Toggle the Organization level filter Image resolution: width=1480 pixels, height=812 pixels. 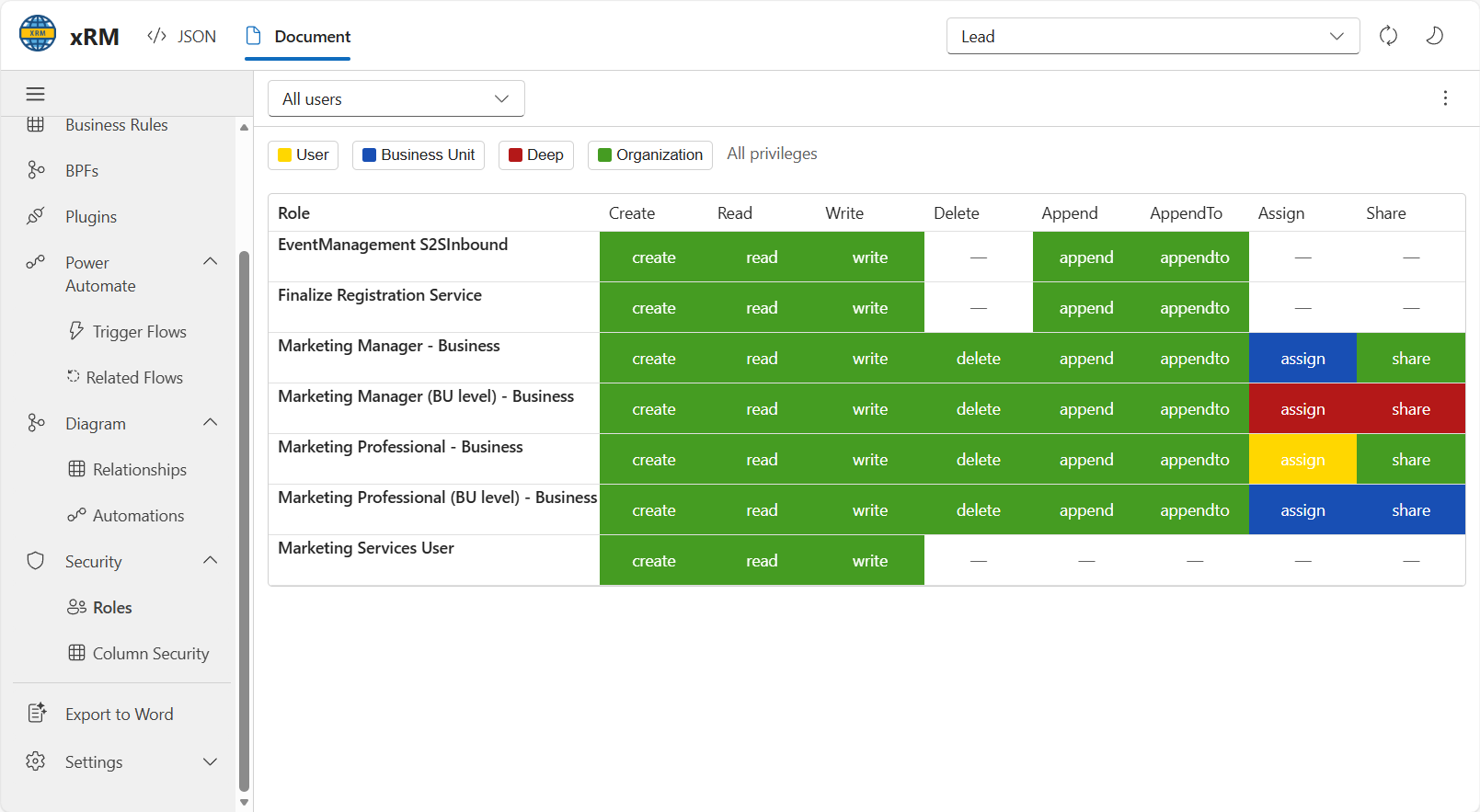[x=650, y=154]
